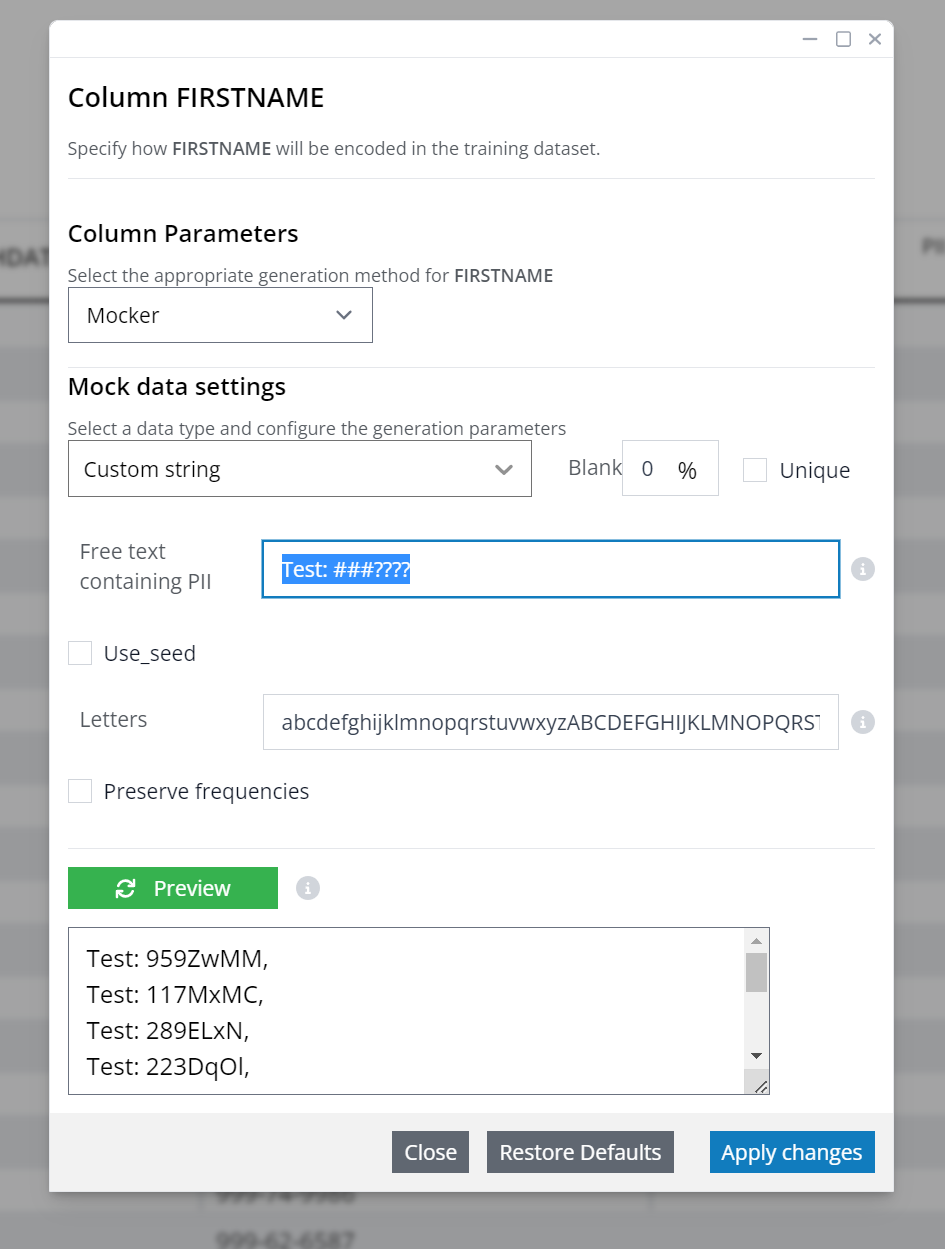Click Restore Defaults button
The width and height of the screenshot is (945, 1249).
pos(580,1152)
